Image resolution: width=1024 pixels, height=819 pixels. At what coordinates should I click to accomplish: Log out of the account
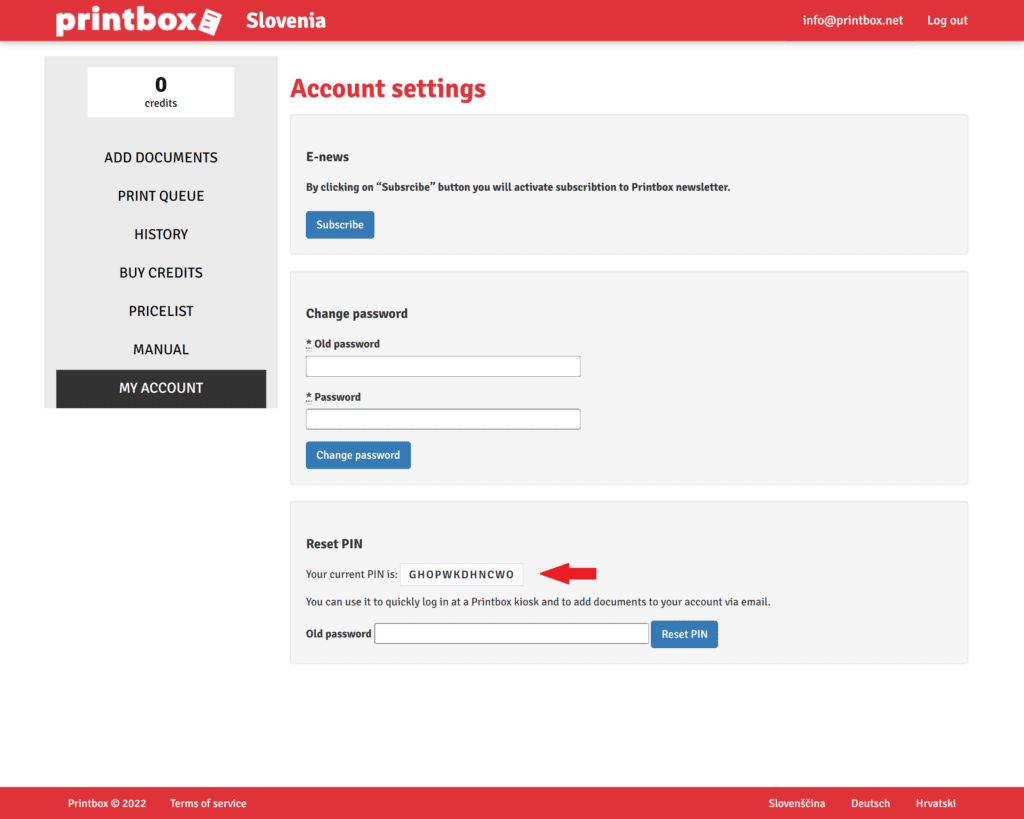[x=947, y=21]
